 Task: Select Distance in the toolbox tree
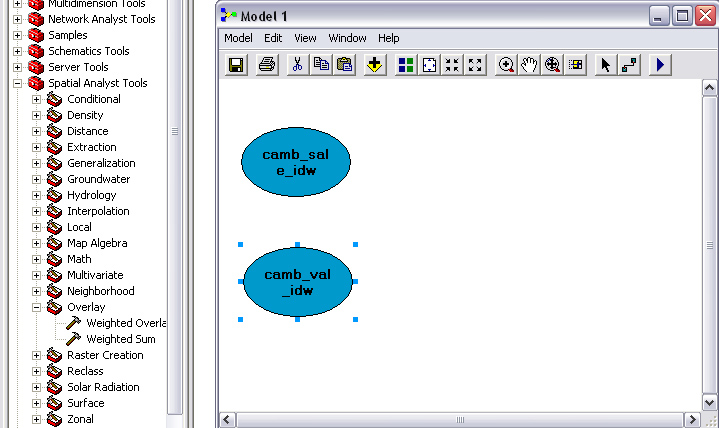[88, 131]
